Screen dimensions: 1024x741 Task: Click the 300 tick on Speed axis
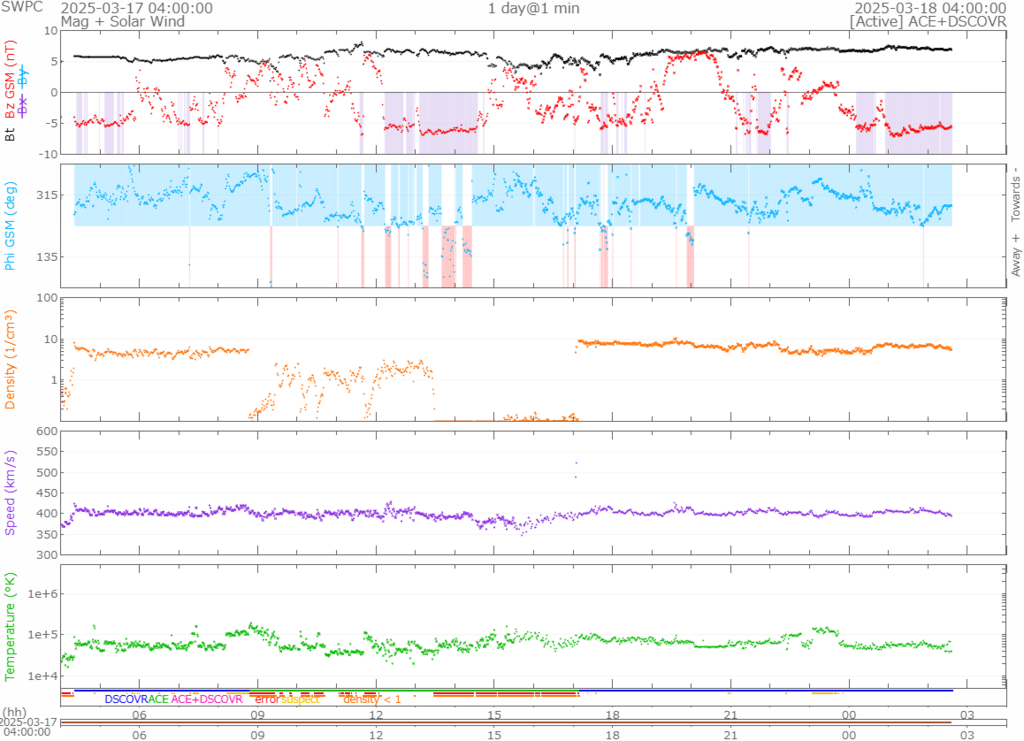tap(47, 555)
